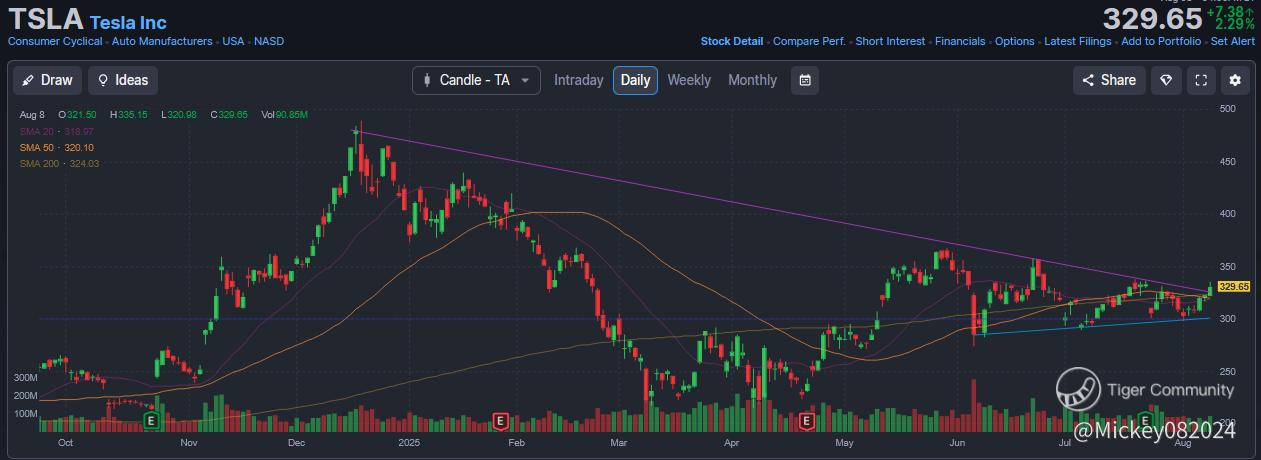1261x460 pixels.
Task: Expand the Candle - TA chart type dropdown
Action: [476, 80]
